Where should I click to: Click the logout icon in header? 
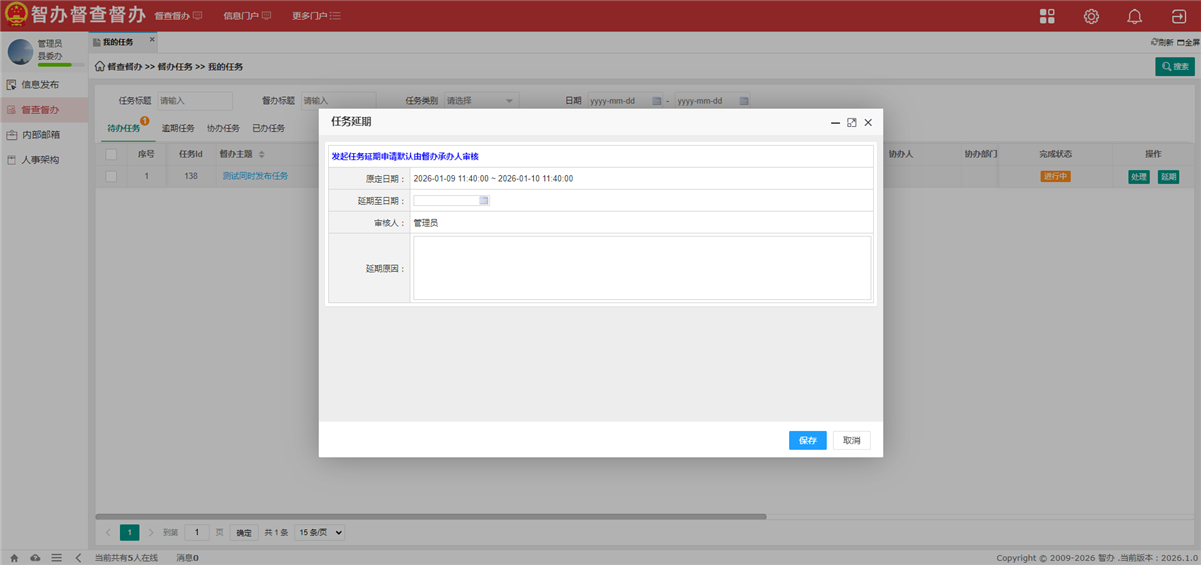pos(1178,16)
